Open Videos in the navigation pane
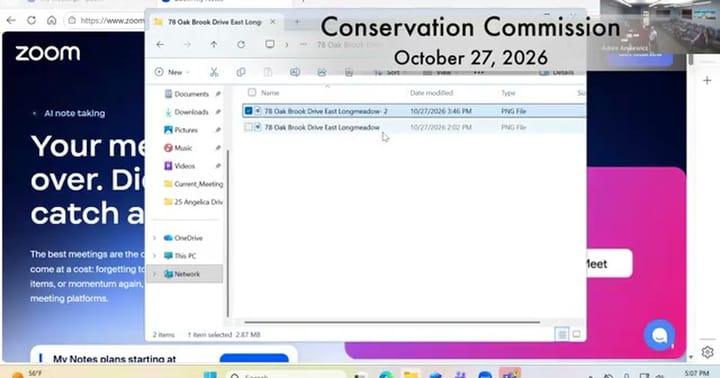The width and height of the screenshot is (720, 378). [x=185, y=166]
